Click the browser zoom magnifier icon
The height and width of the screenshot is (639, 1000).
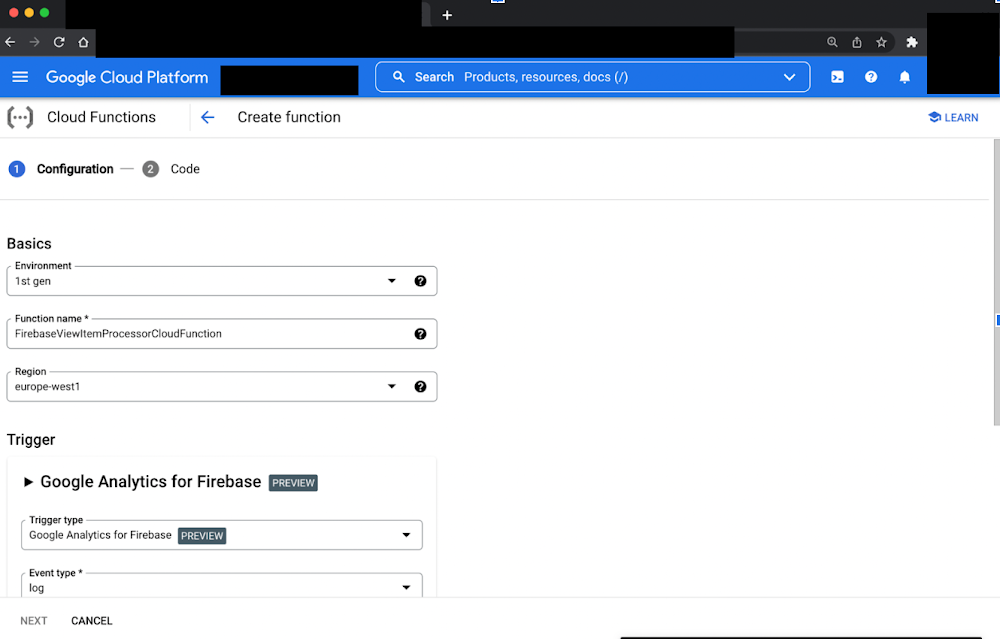point(832,42)
